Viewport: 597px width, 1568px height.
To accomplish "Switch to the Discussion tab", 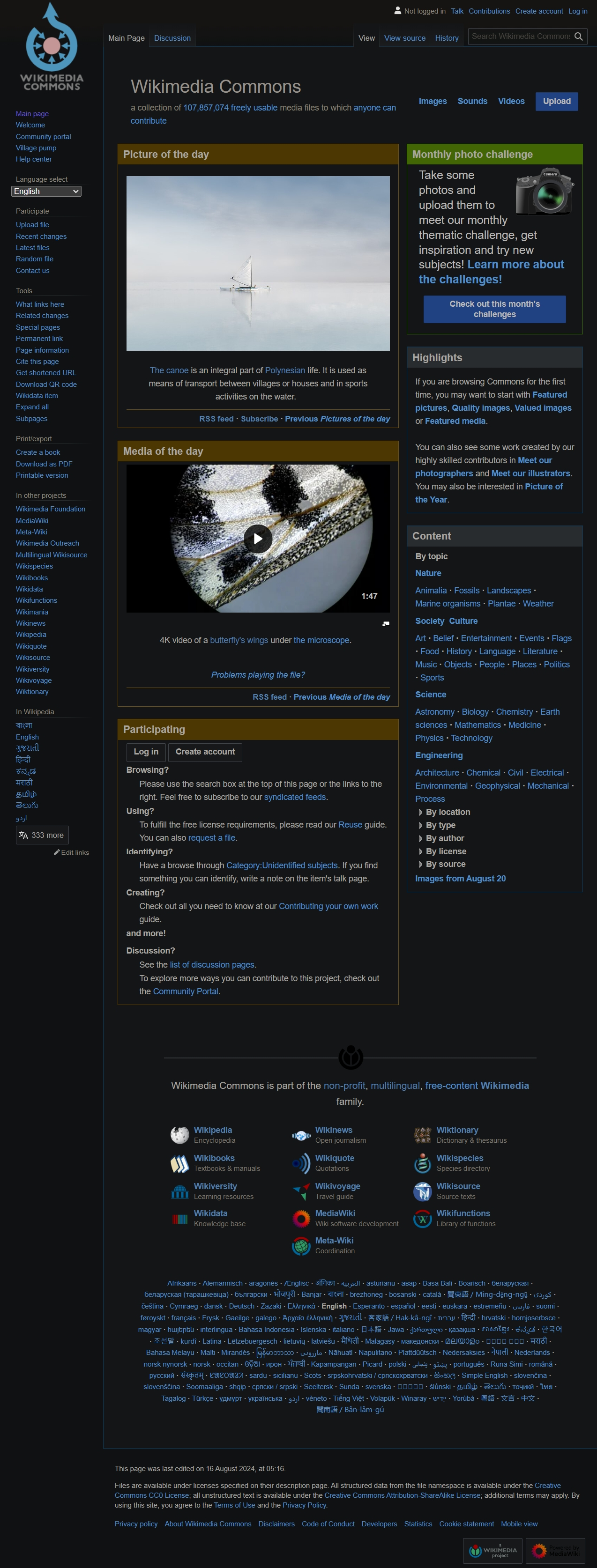I will [172, 38].
